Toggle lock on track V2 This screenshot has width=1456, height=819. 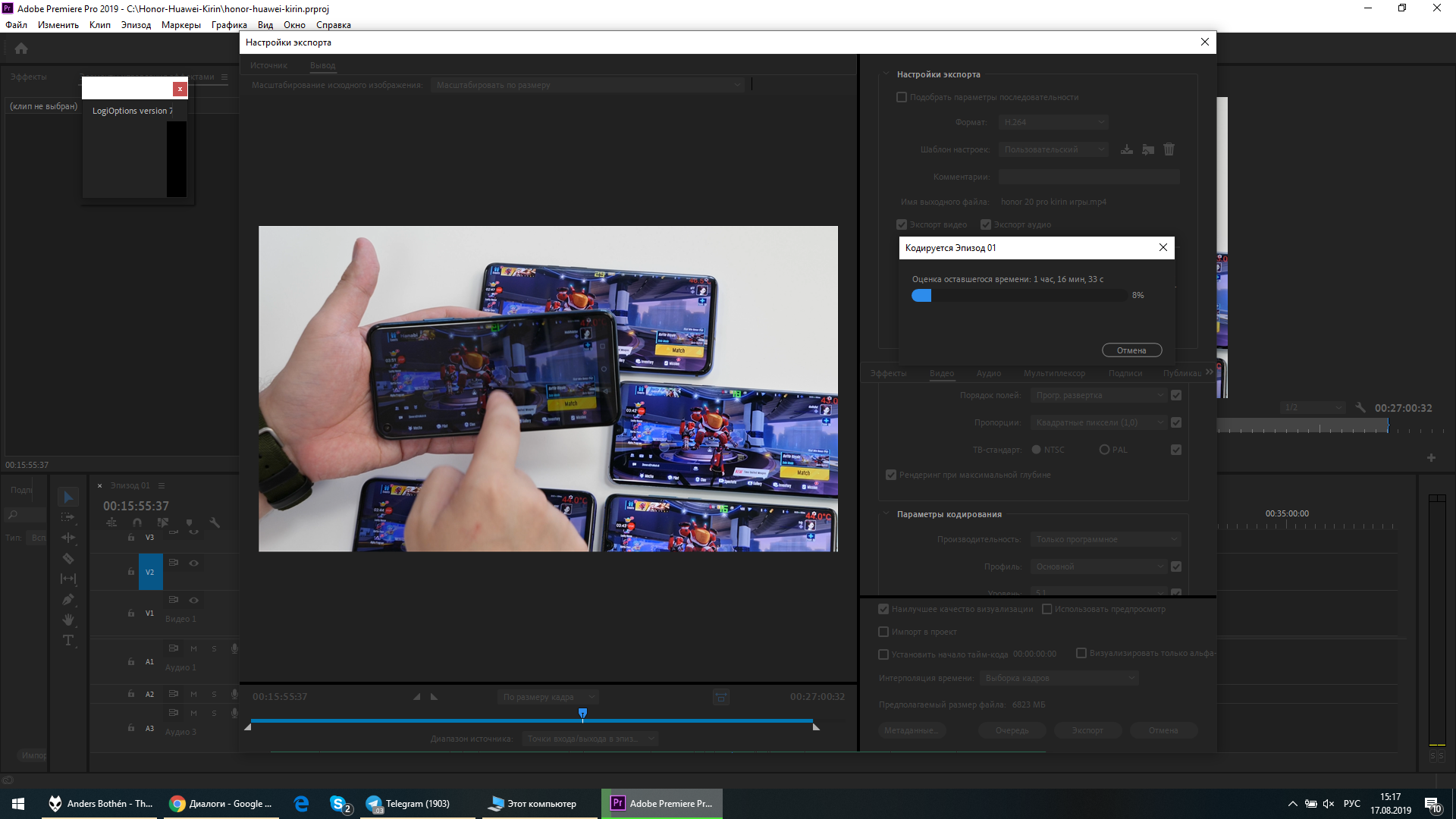pyautogui.click(x=131, y=572)
